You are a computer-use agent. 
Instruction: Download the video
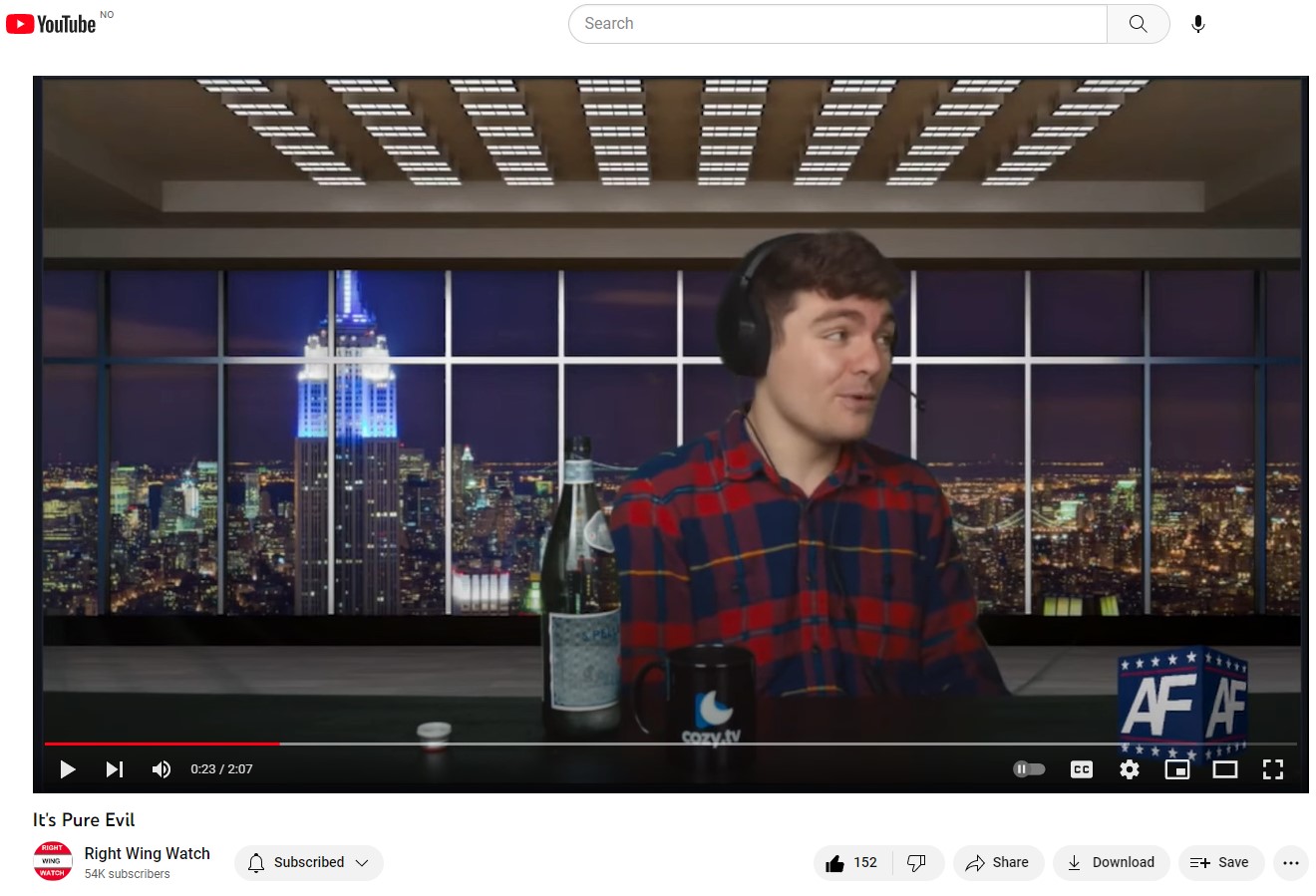1111,863
